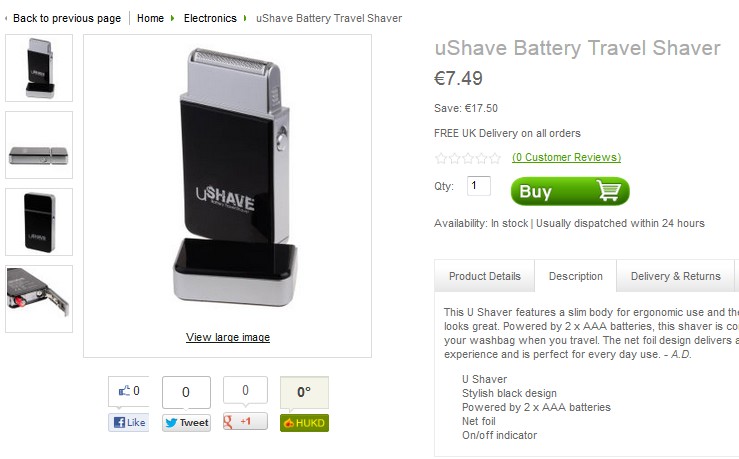Select the Description tab

tap(575, 276)
